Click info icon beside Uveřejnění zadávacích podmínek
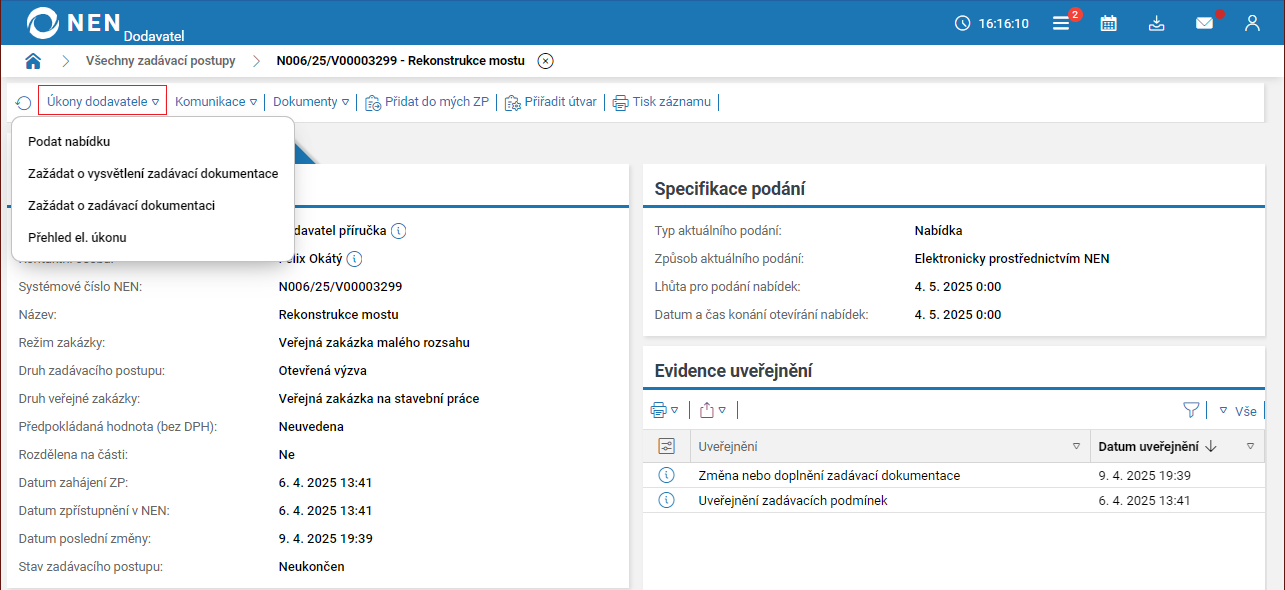 click(x=666, y=500)
